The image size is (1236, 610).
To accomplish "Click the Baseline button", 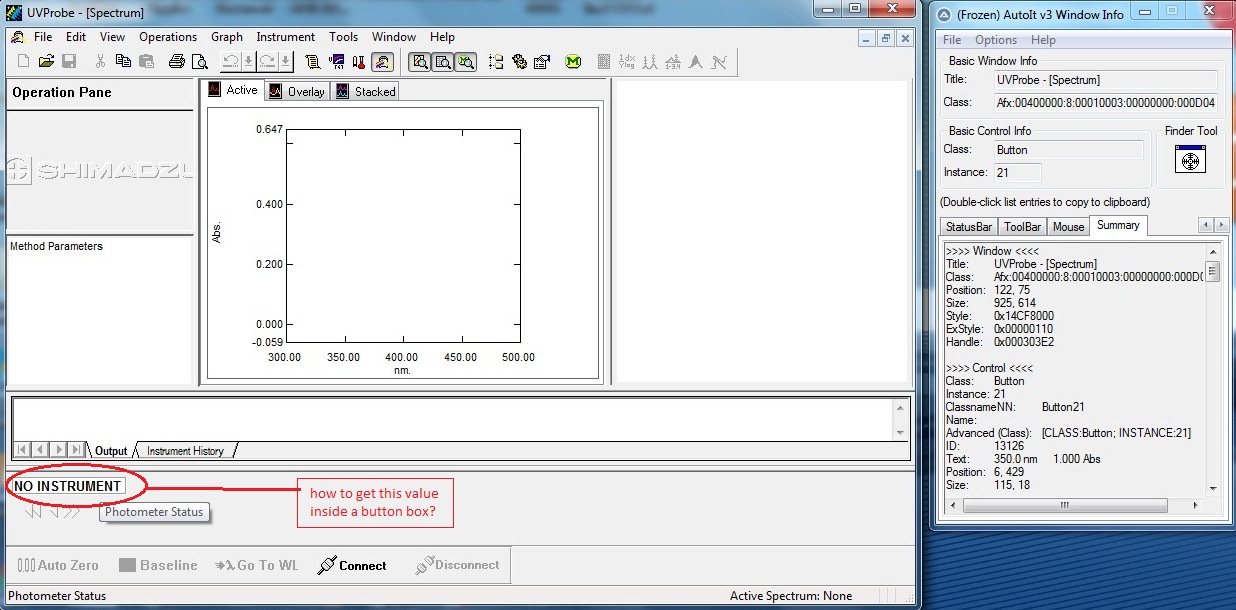I will click(x=158, y=565).
